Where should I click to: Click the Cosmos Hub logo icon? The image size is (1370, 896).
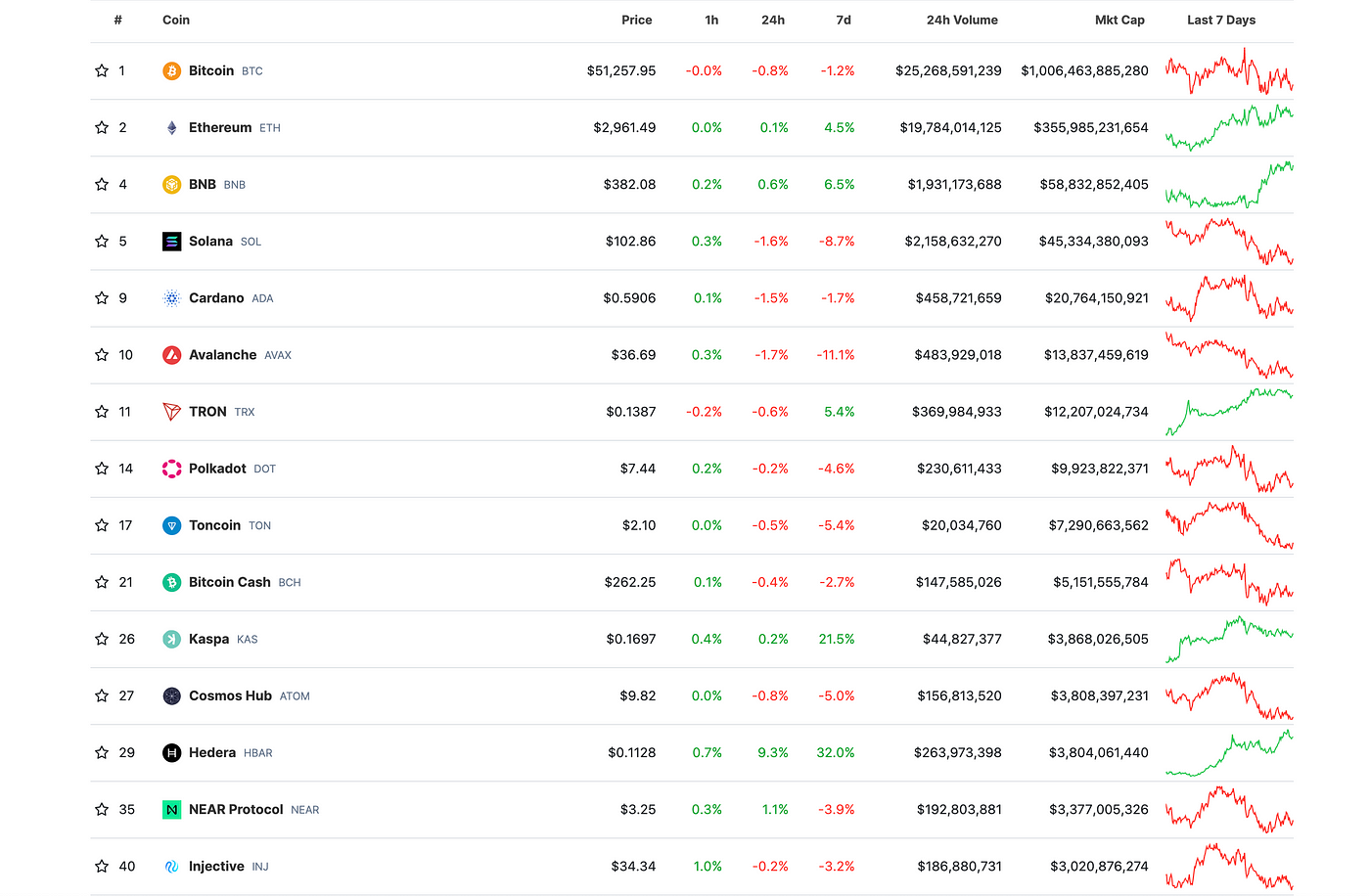coord(171,695)
